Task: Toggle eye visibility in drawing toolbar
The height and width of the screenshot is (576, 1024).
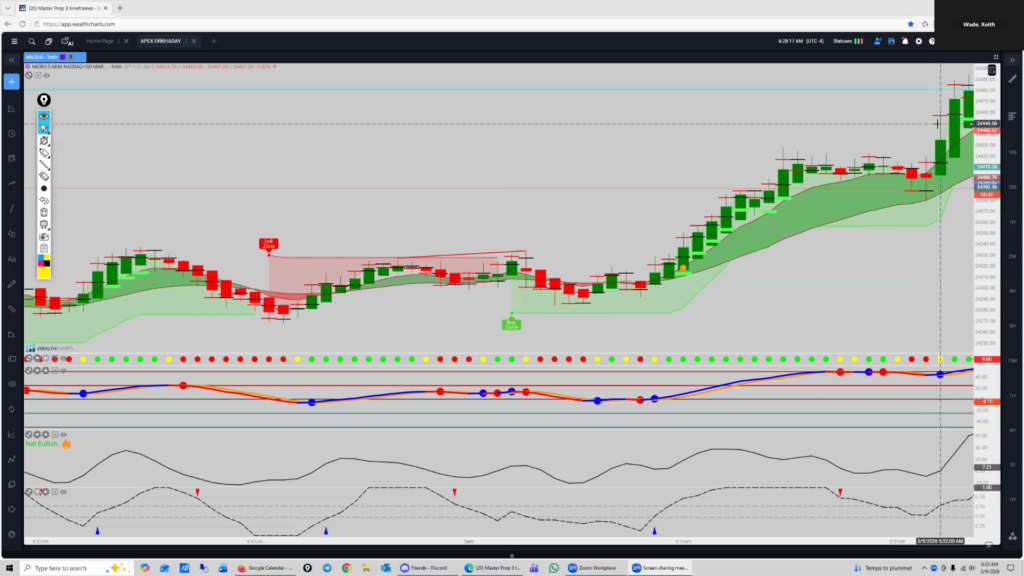Action: (44, 116)
